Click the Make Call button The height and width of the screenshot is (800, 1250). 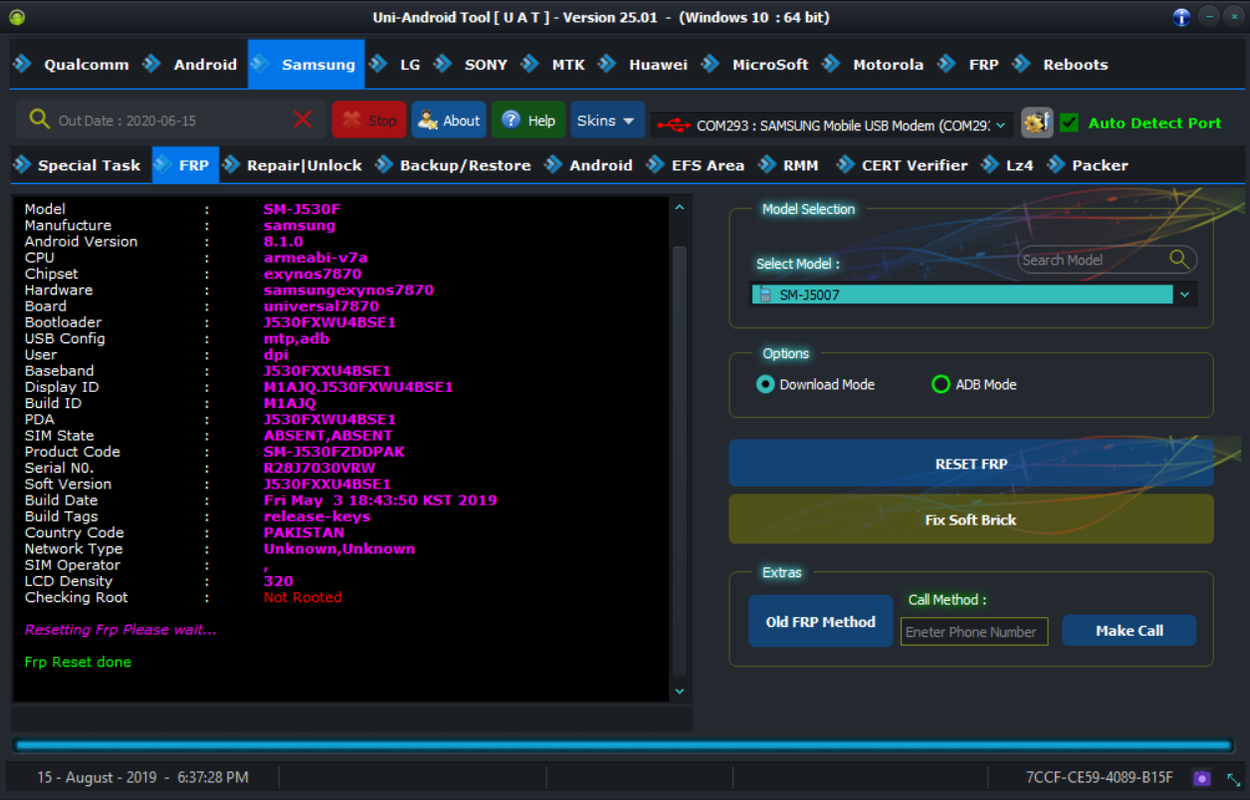pyautogui.click(x=1129, y=630)
